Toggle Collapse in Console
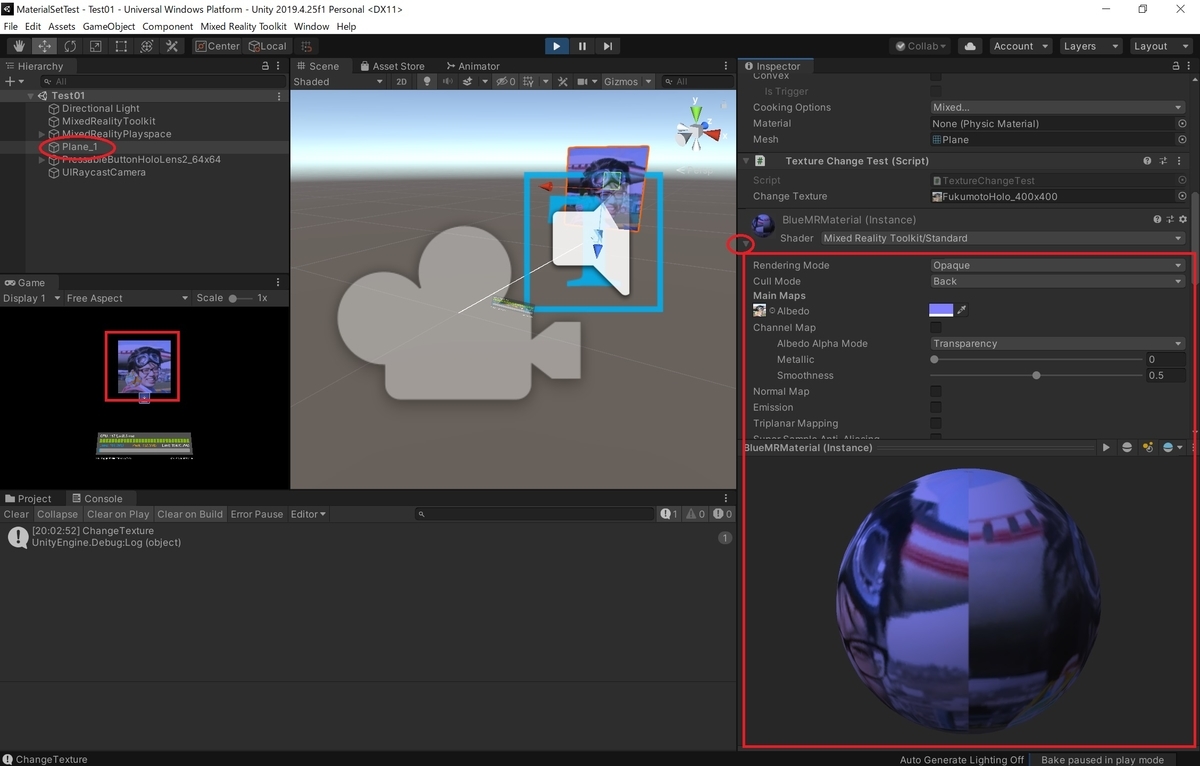 pyautogui.click(x=57, y=514)
